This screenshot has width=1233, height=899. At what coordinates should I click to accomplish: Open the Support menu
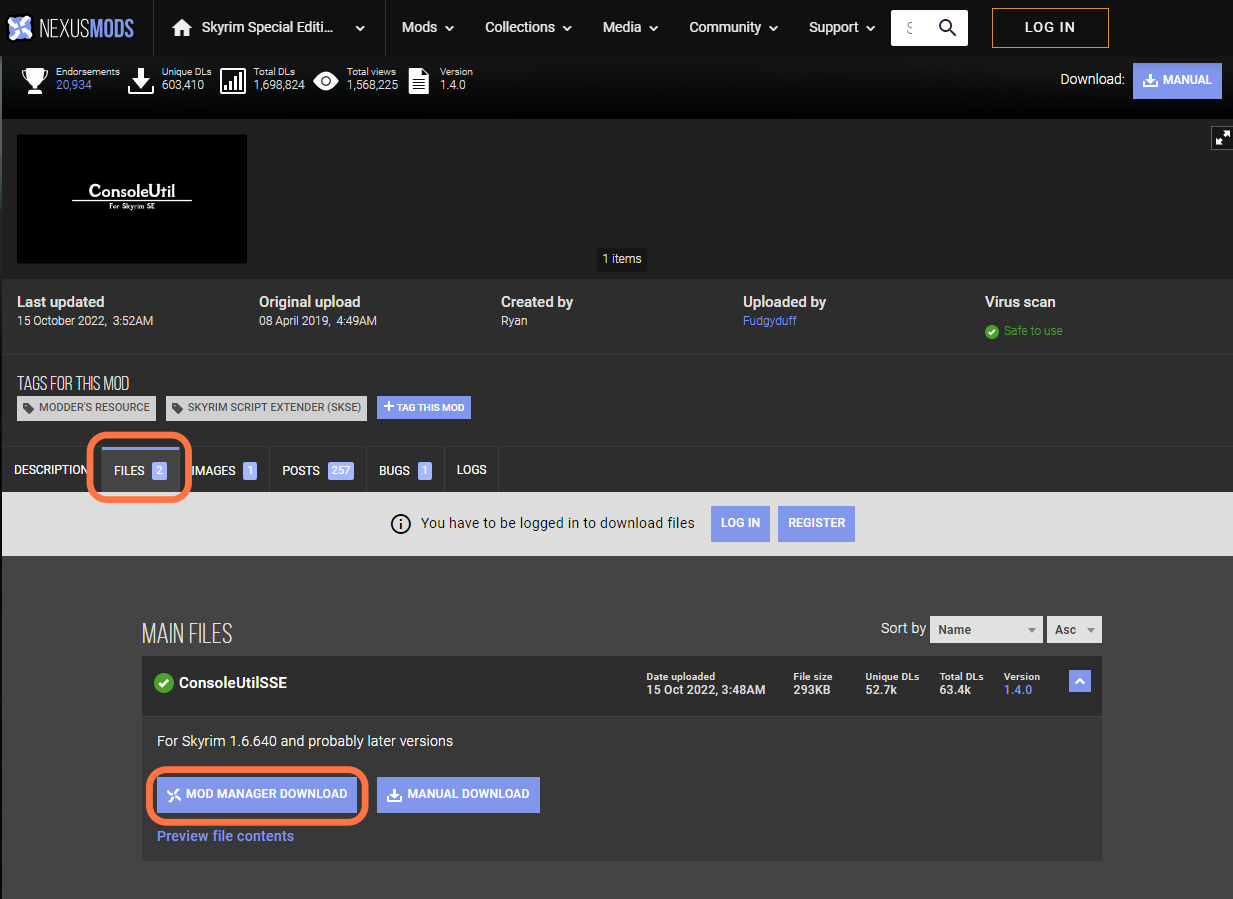pyautogui.click(x=842, y=28)
